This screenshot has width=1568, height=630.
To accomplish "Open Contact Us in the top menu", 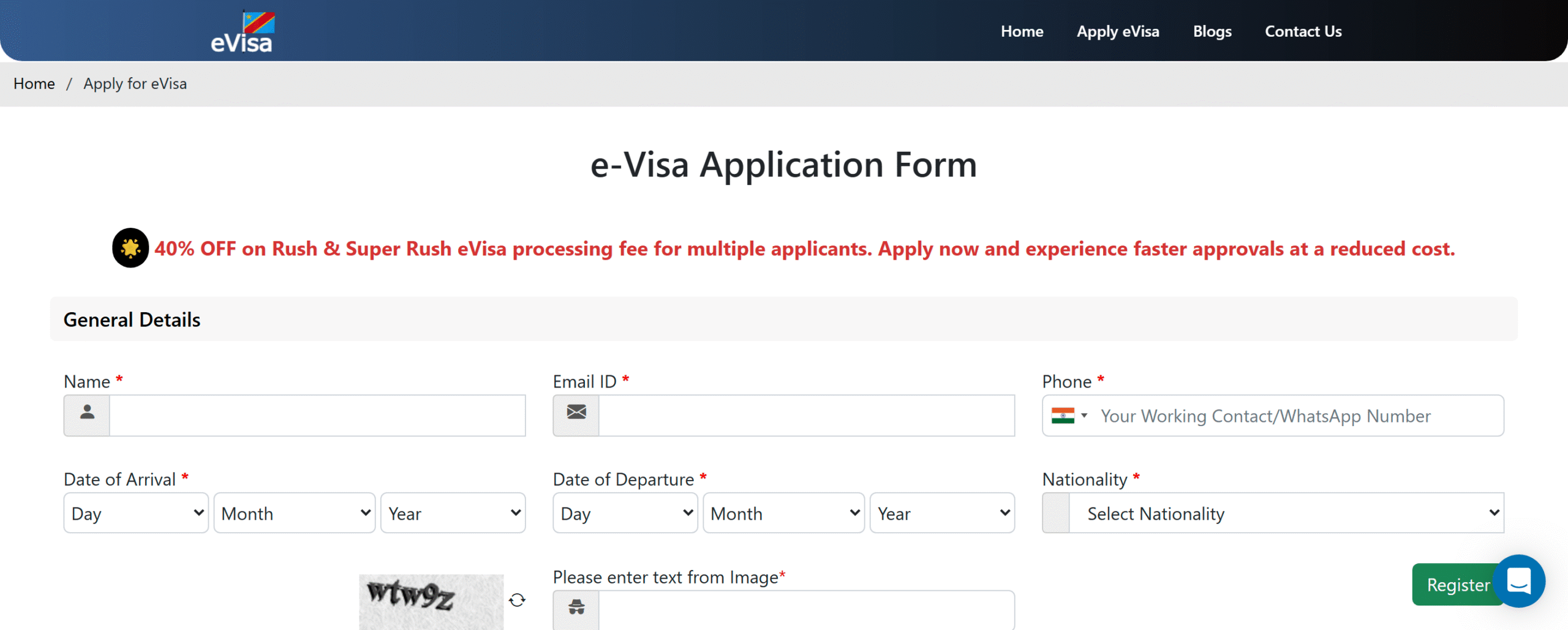I will [1303, 31].
